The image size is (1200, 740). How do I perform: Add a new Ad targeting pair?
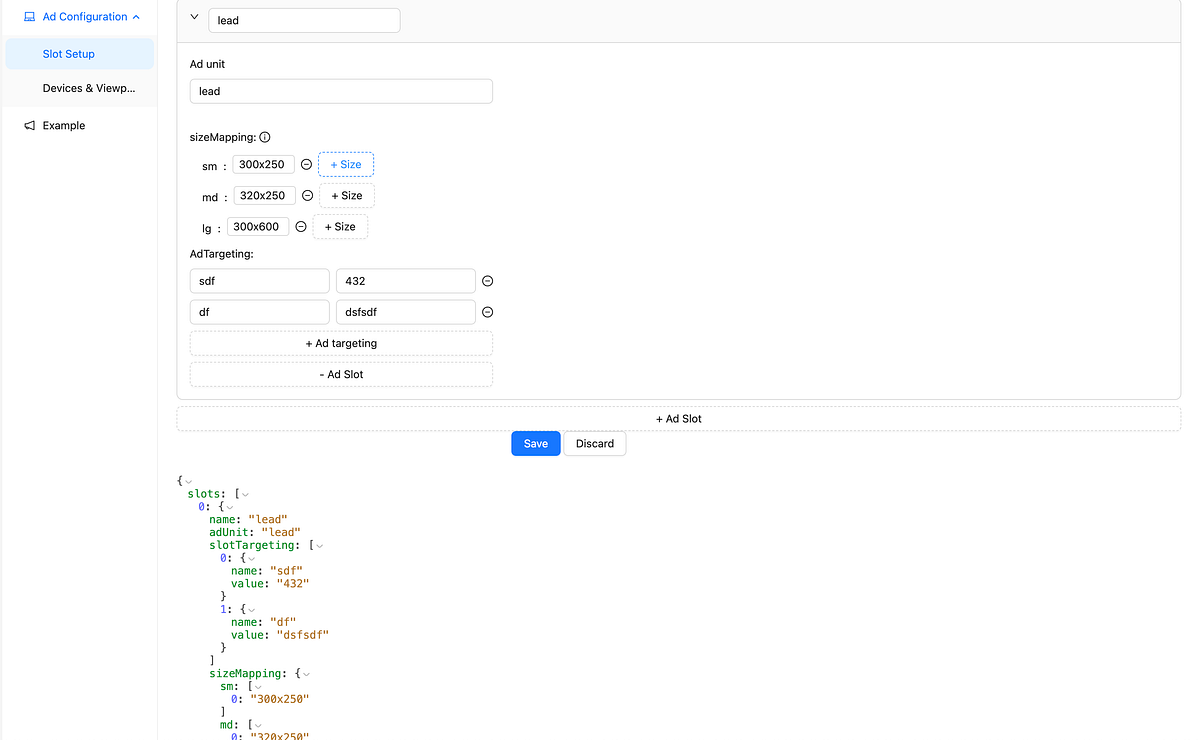[340, 343]
